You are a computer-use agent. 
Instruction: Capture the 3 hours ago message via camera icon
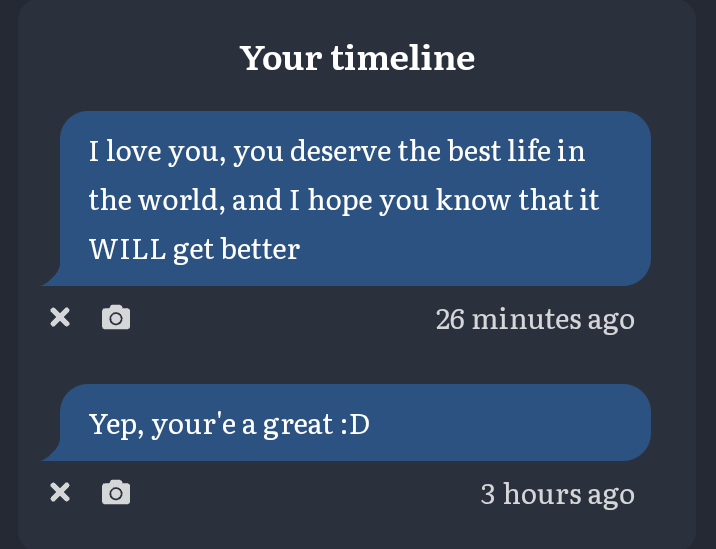pyautogui.click(x=116, y=492)
